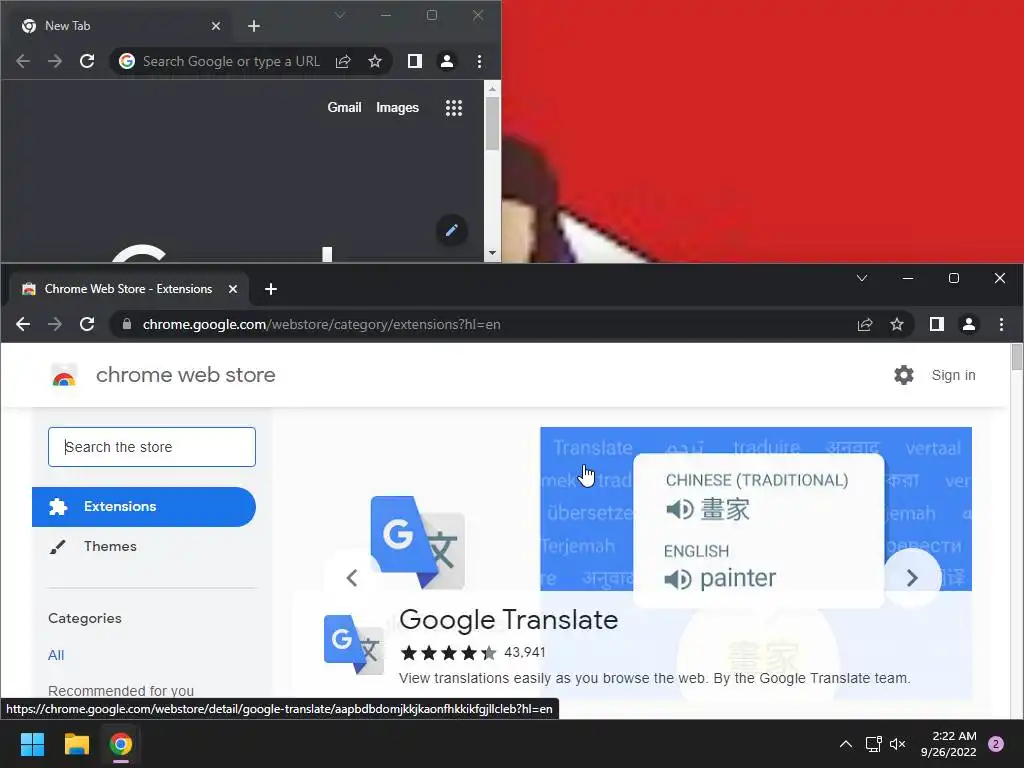Reload the New Tab window page
The image size is (1024, 768).
87,61
